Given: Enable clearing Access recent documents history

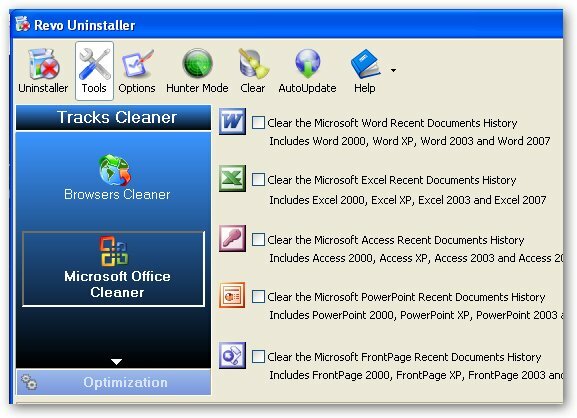Looking at the screenshot, I should click(258, 240).
